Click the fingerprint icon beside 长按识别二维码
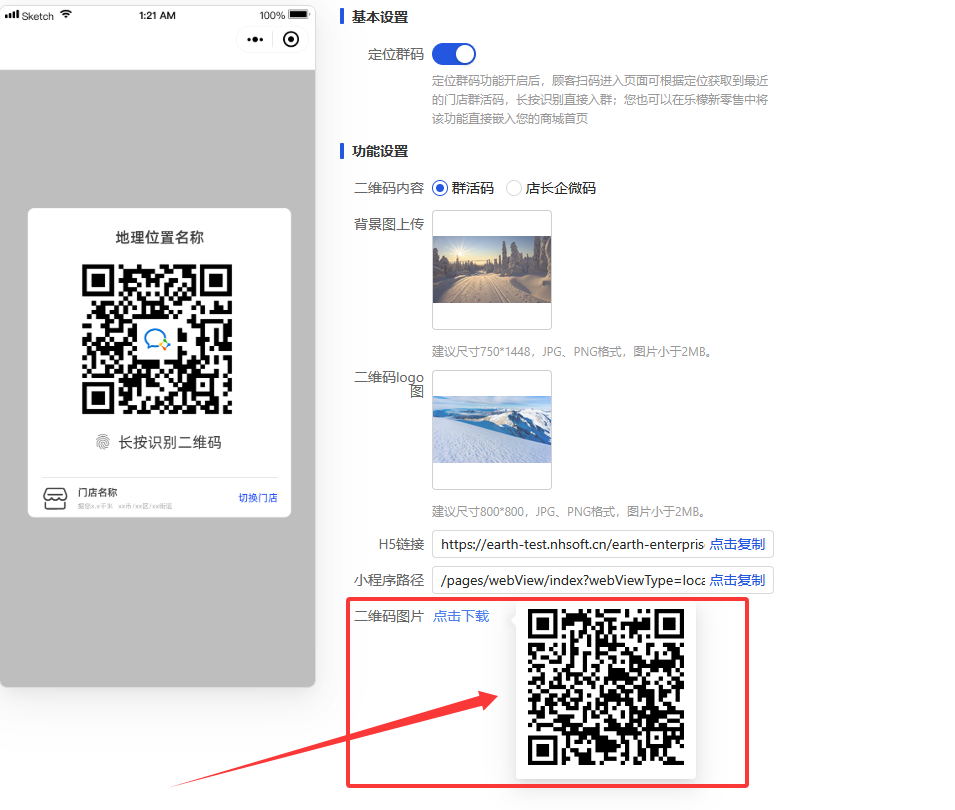Image resolution: width=955 pixels, height=810 pixels. [x=103, y=442]
